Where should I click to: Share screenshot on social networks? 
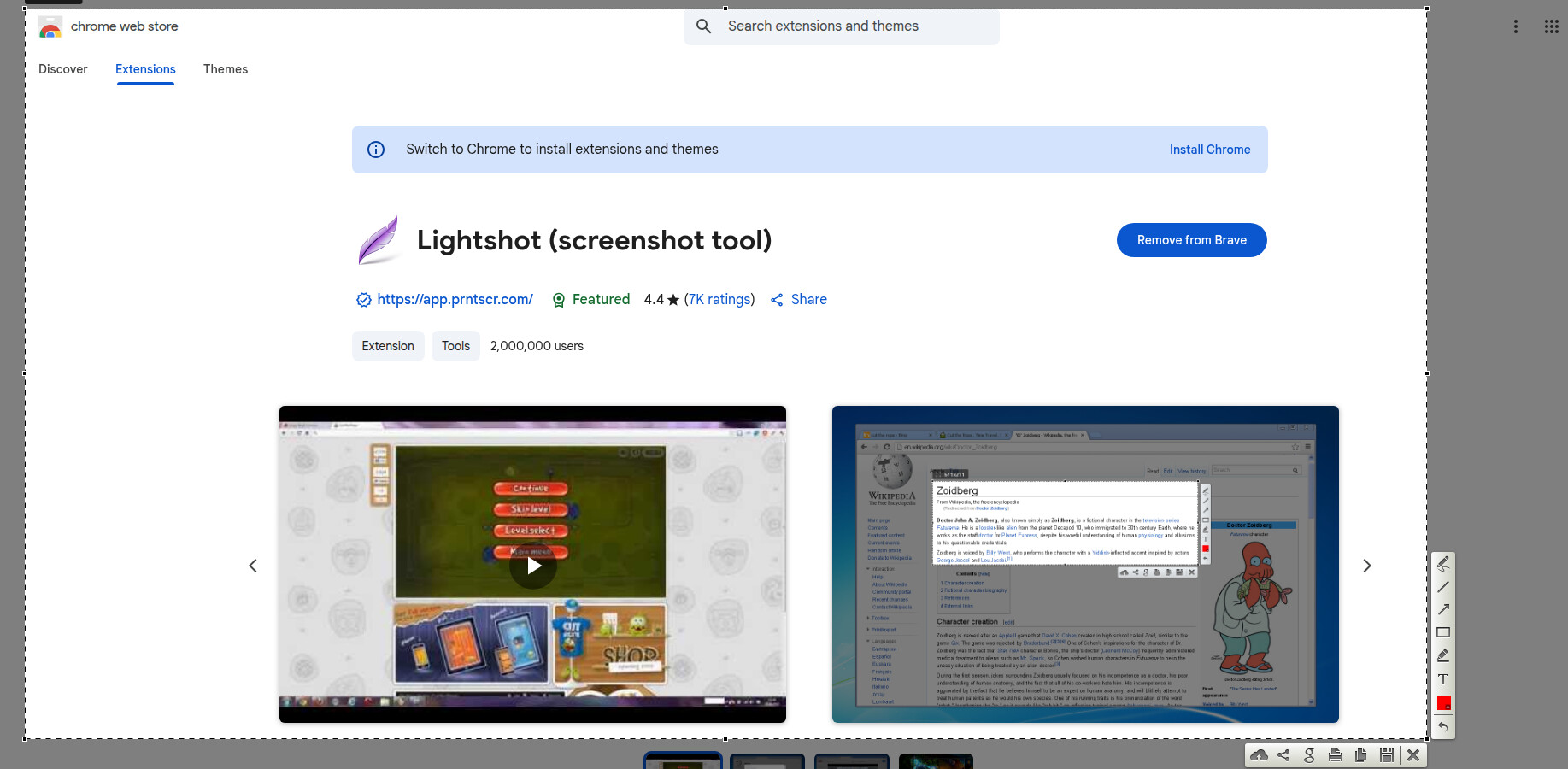1283,755
